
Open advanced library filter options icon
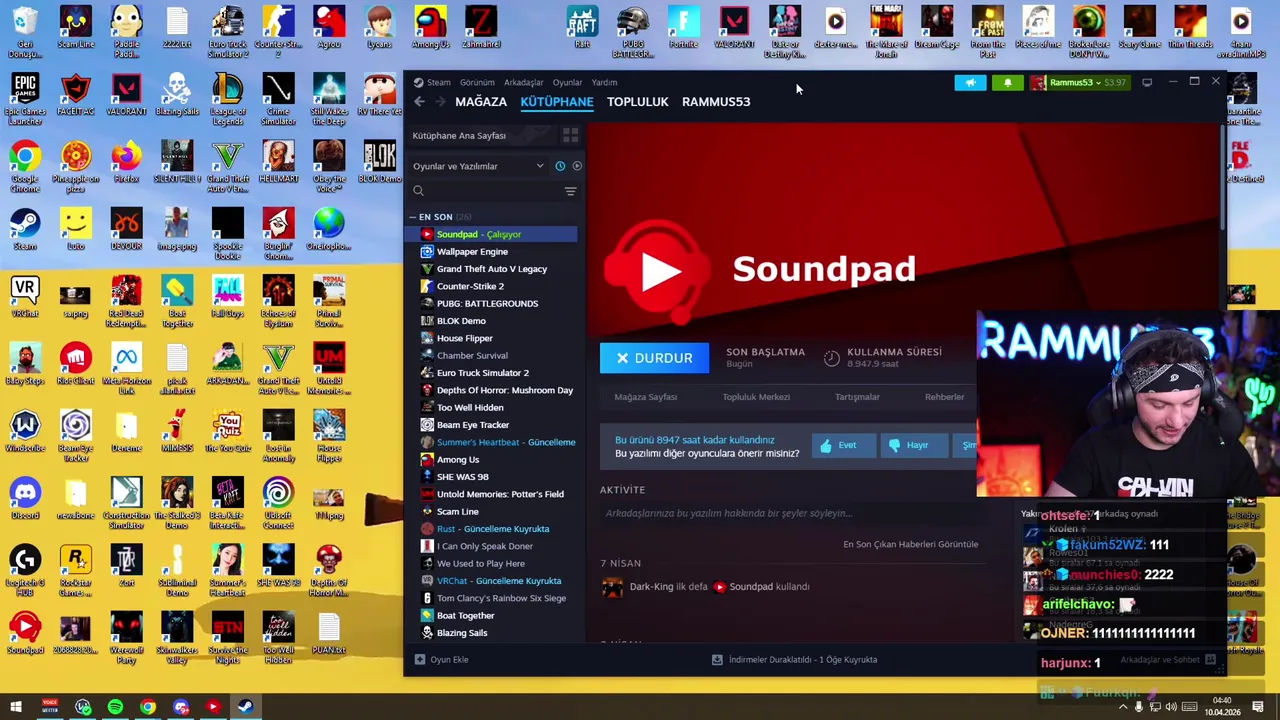570,191
